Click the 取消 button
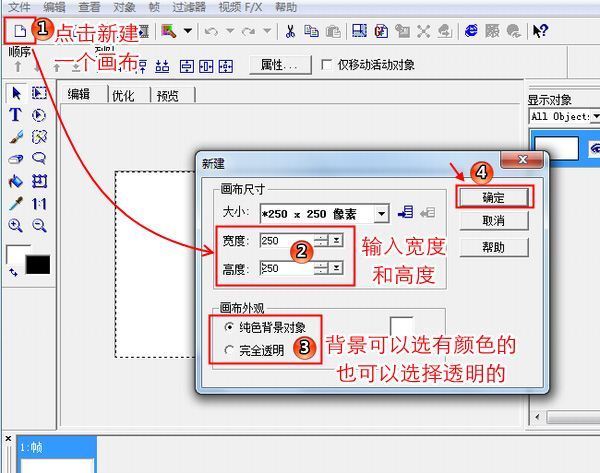The image size is (600, 473). pos(494,221)
